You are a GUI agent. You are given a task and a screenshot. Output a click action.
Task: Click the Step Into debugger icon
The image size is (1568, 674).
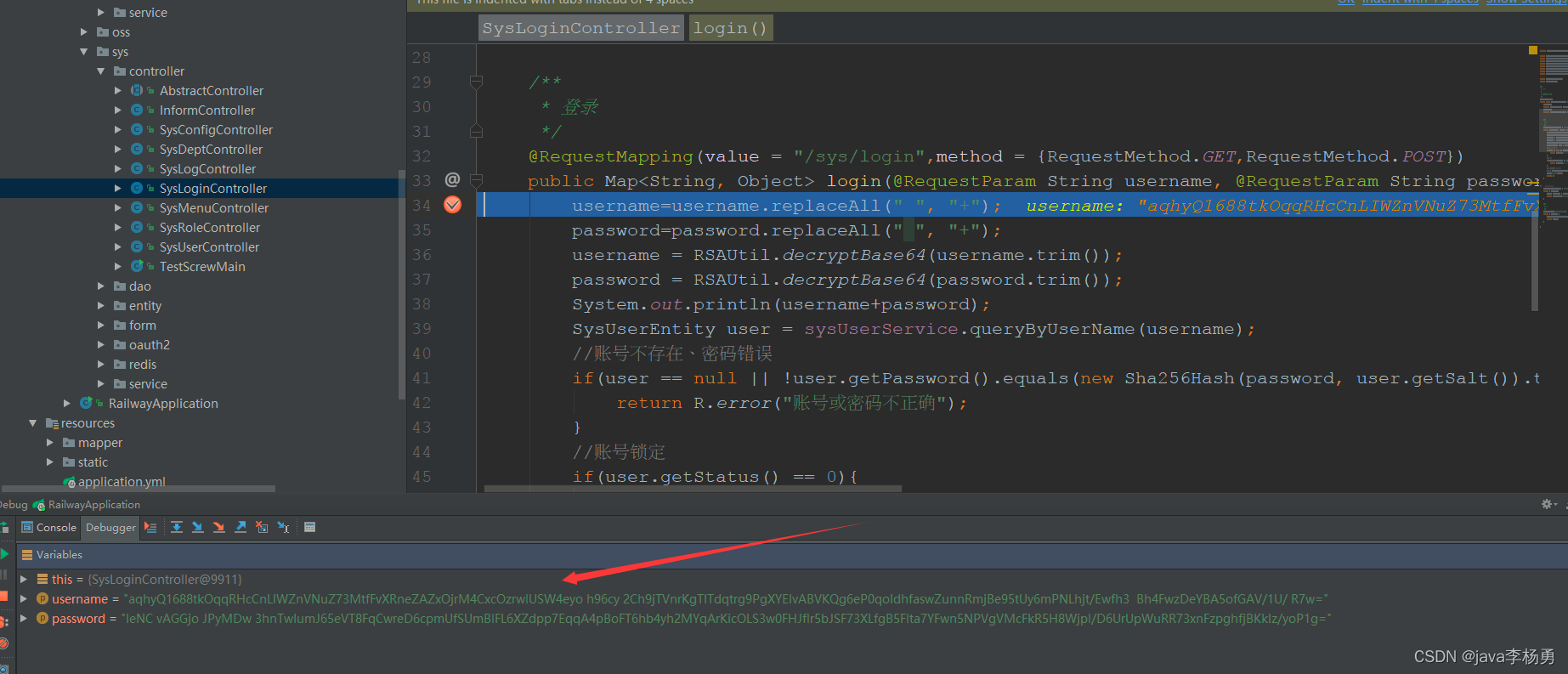pos(197,527)
